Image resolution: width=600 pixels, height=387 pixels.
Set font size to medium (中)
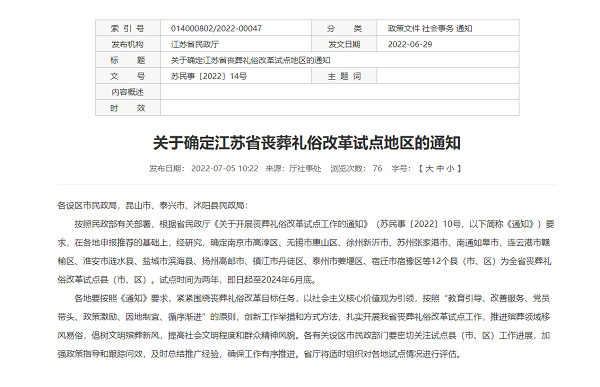(440, 168)
